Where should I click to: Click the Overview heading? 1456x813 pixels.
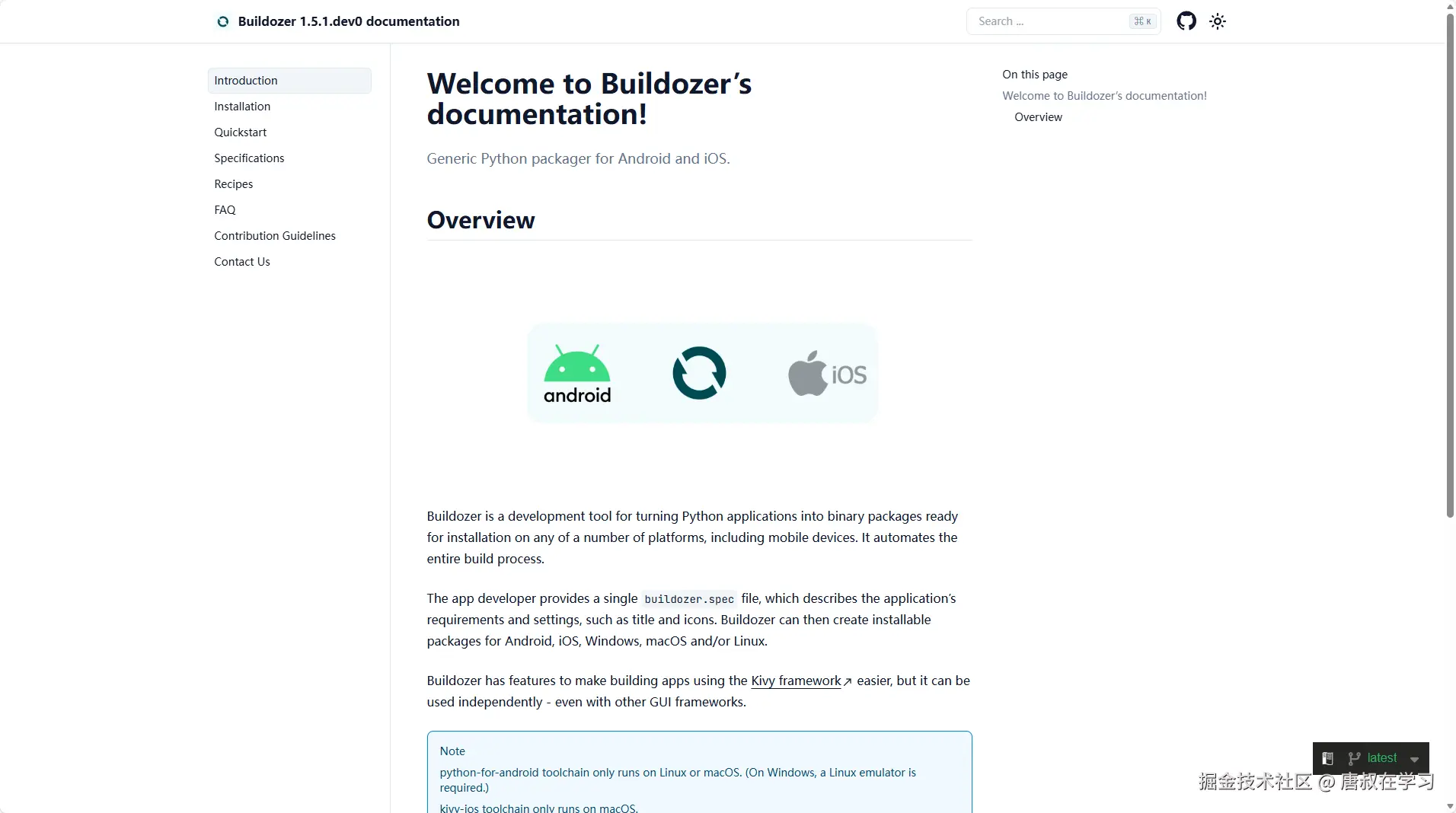point(481,220)
